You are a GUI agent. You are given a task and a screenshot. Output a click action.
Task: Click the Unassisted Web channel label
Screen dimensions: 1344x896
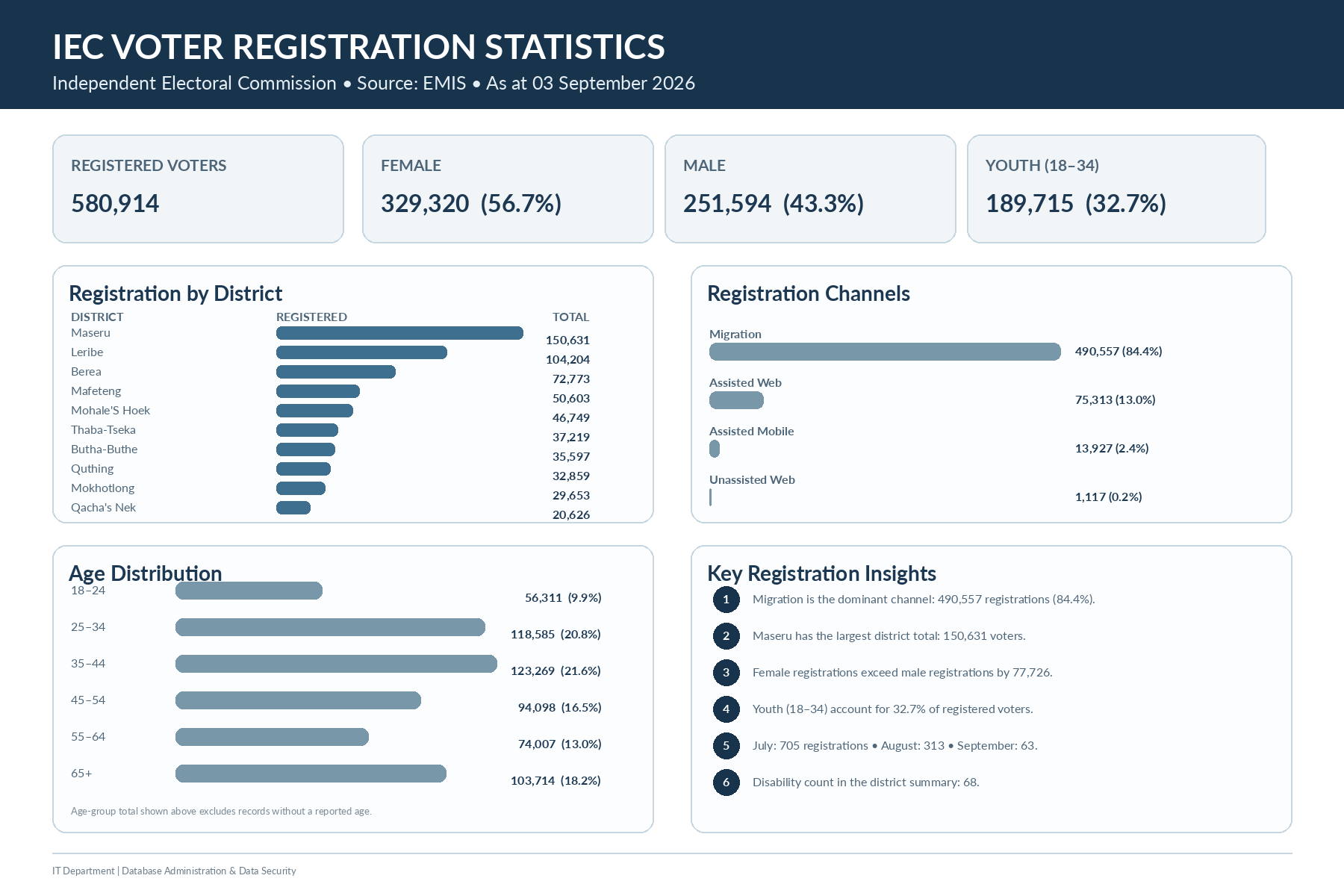pyautogui.click(x=752, y=480)
